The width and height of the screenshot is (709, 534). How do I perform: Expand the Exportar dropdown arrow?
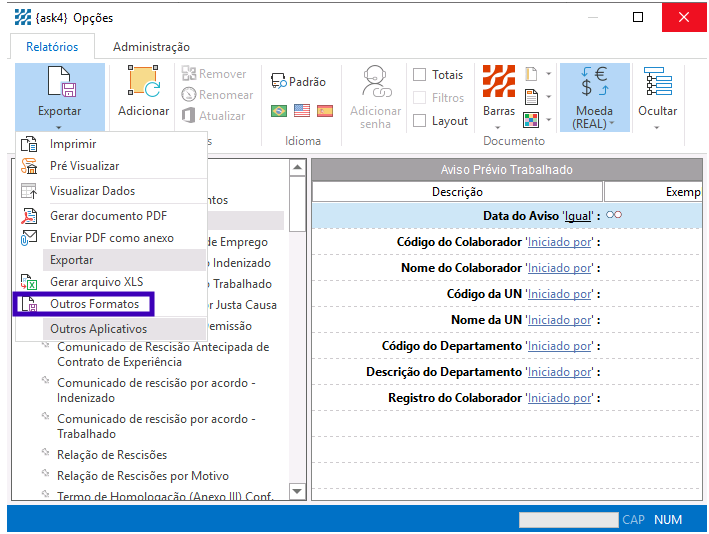tap(59, 127)
